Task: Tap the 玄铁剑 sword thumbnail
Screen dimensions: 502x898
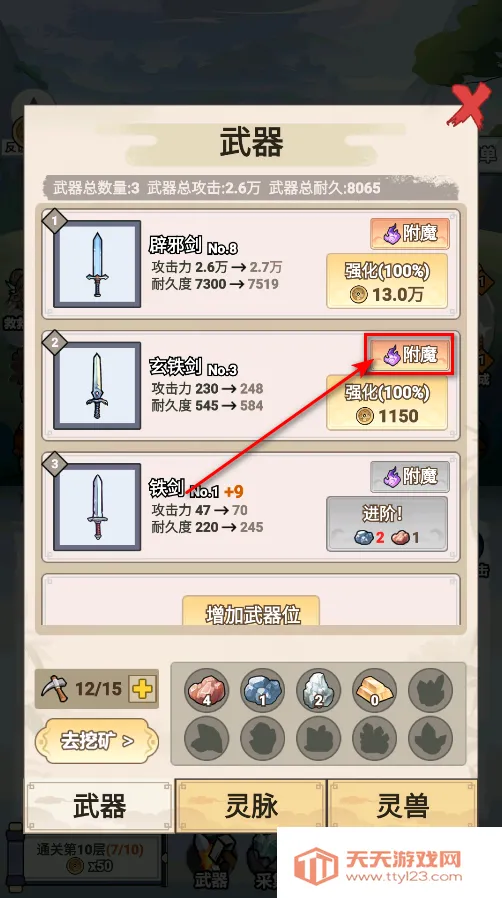Action: pyautogui.click(x=97, y=385)
